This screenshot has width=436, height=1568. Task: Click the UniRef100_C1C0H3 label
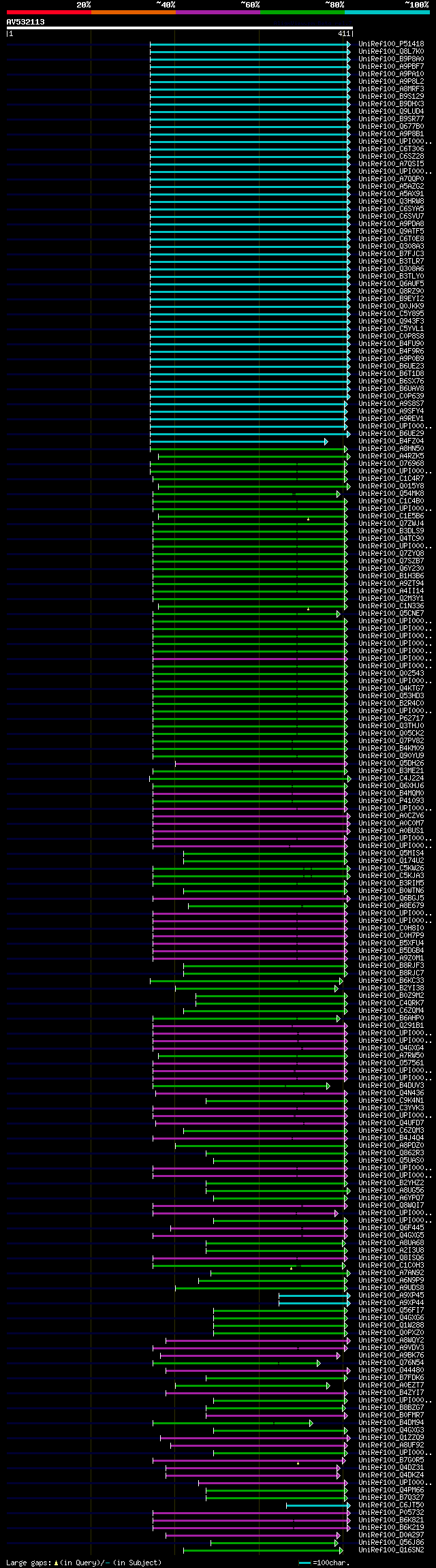tap(391, 1266)
